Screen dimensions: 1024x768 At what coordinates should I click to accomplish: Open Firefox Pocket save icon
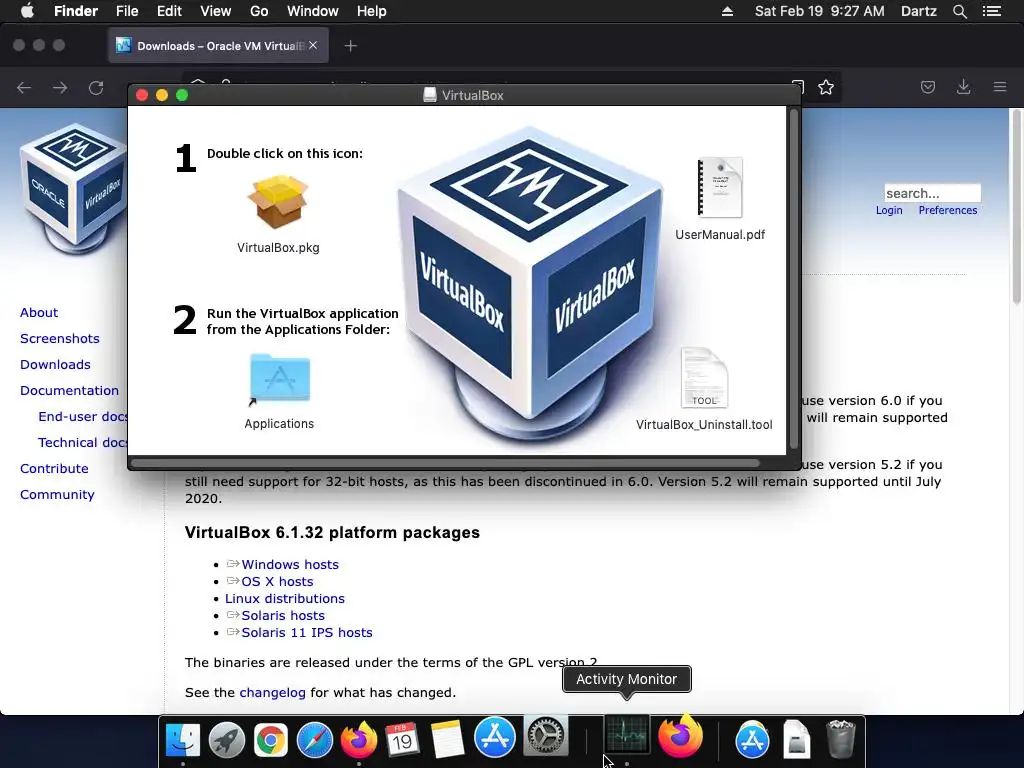(x=928, y=87)
